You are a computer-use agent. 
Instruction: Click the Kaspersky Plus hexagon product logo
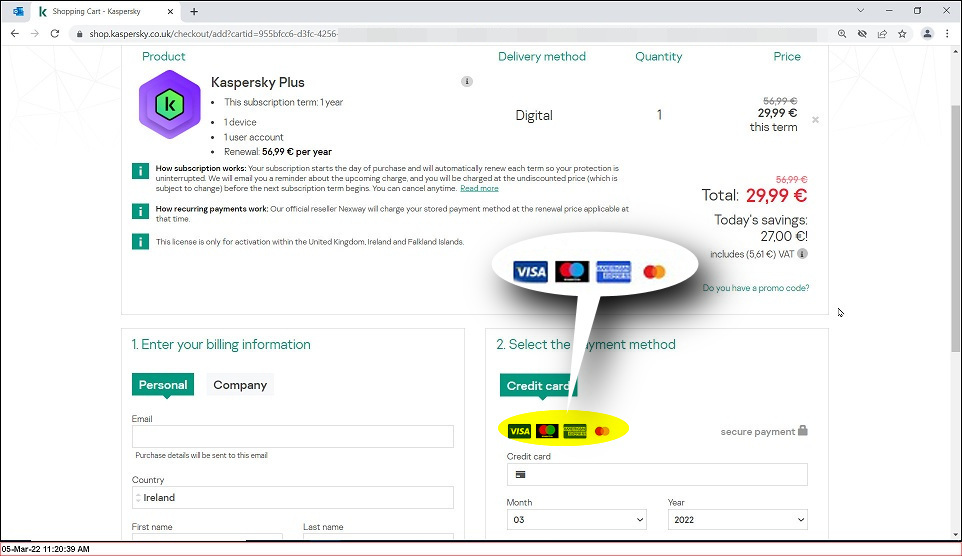[x=170, y=104]
